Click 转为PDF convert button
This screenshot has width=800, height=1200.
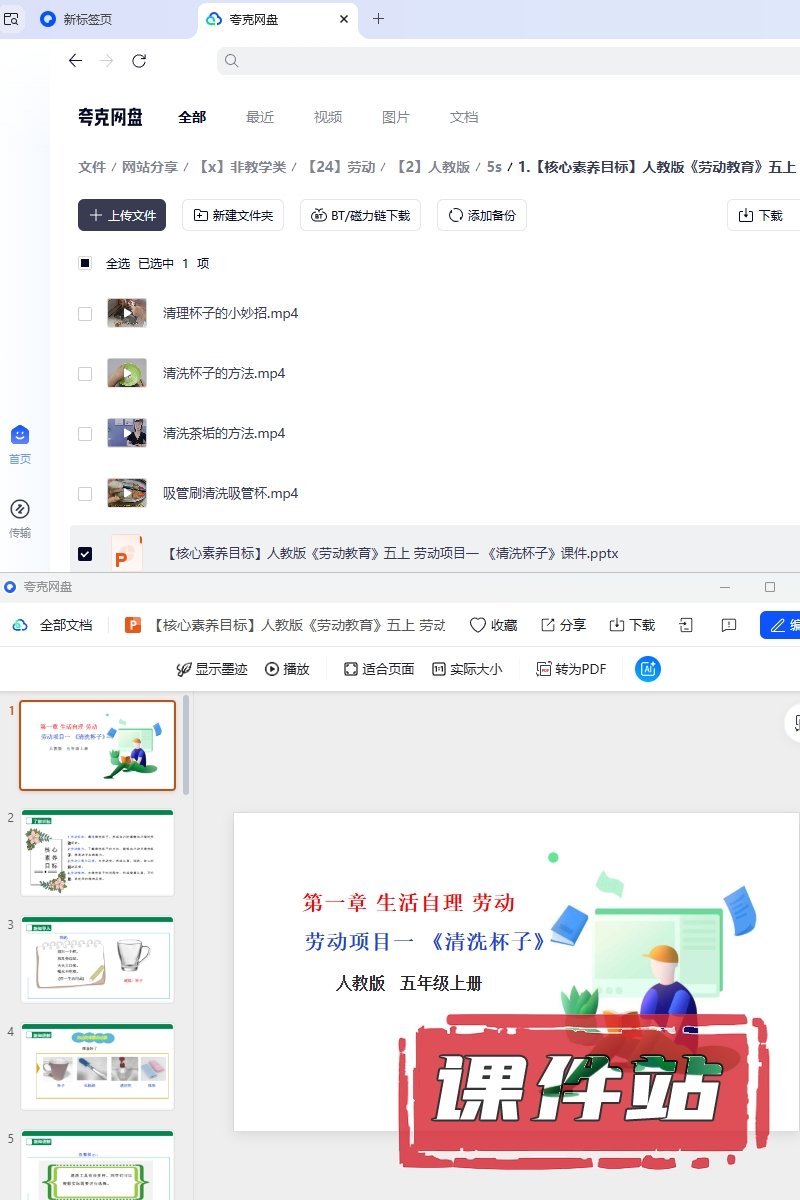pos(571,669)
